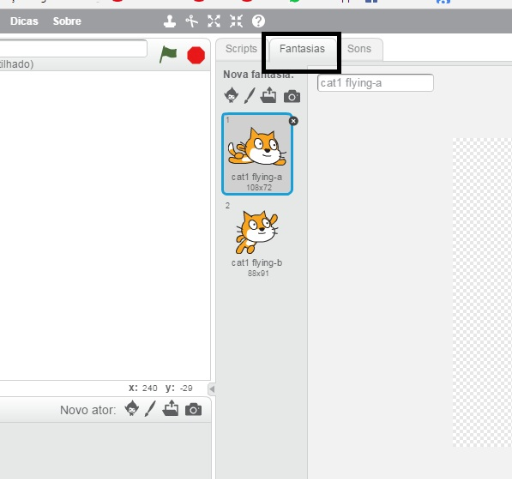Delete cat1 flying-a costume with x button
Screen dimensions: 512x479
(293, 121)
